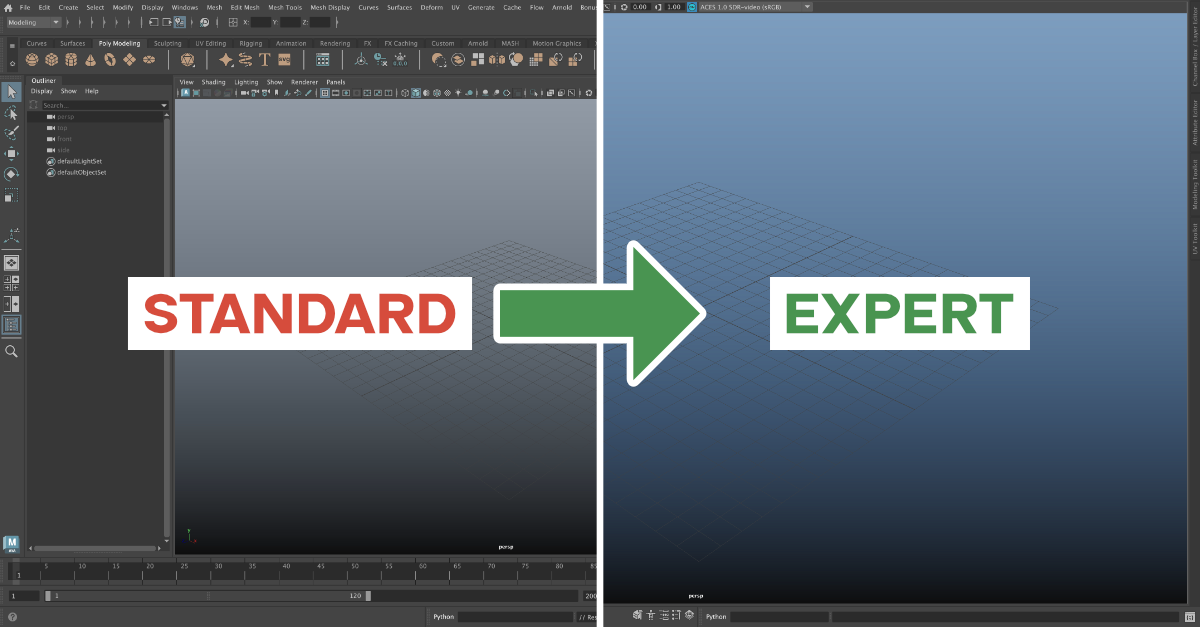Expand the ACES 1.0 SDR-video view transform dropdown
The width and height of the screenshot is (1200, 627).
tap(807, 7)
